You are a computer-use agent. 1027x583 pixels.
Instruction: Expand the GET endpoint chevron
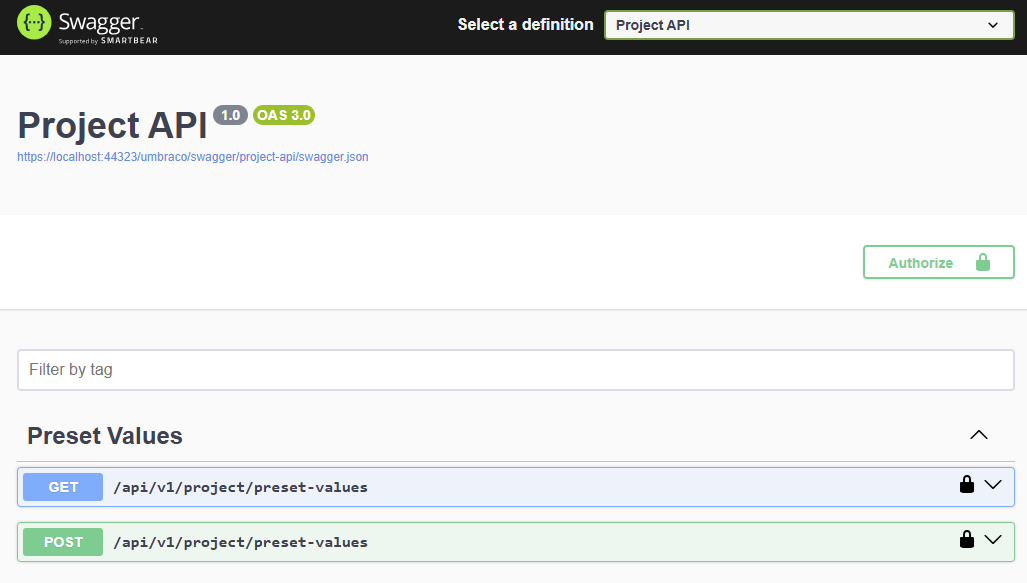click(993, 485)
